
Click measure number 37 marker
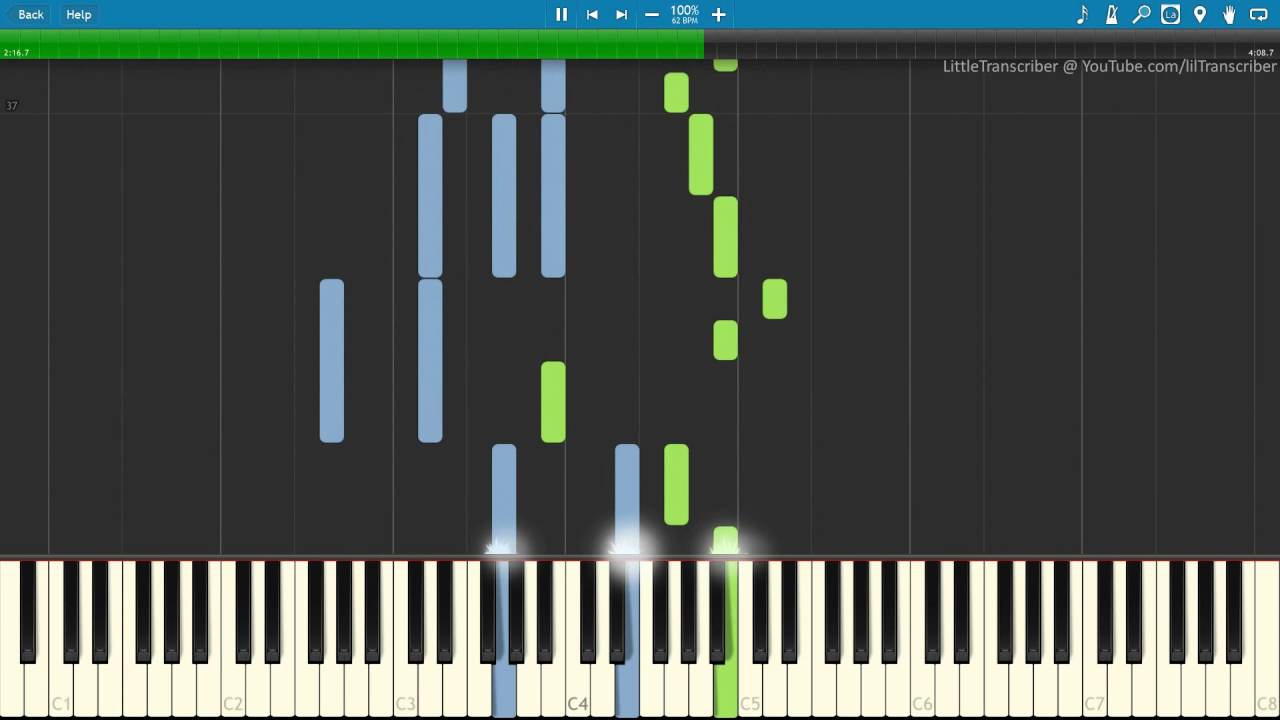[12, 105]
